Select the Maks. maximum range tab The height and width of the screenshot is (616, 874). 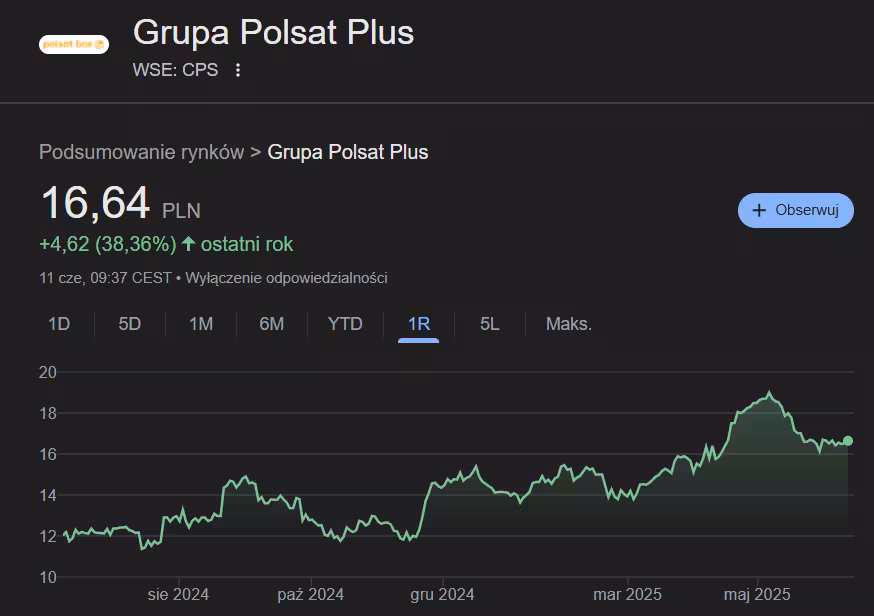[x=568, y=324]
